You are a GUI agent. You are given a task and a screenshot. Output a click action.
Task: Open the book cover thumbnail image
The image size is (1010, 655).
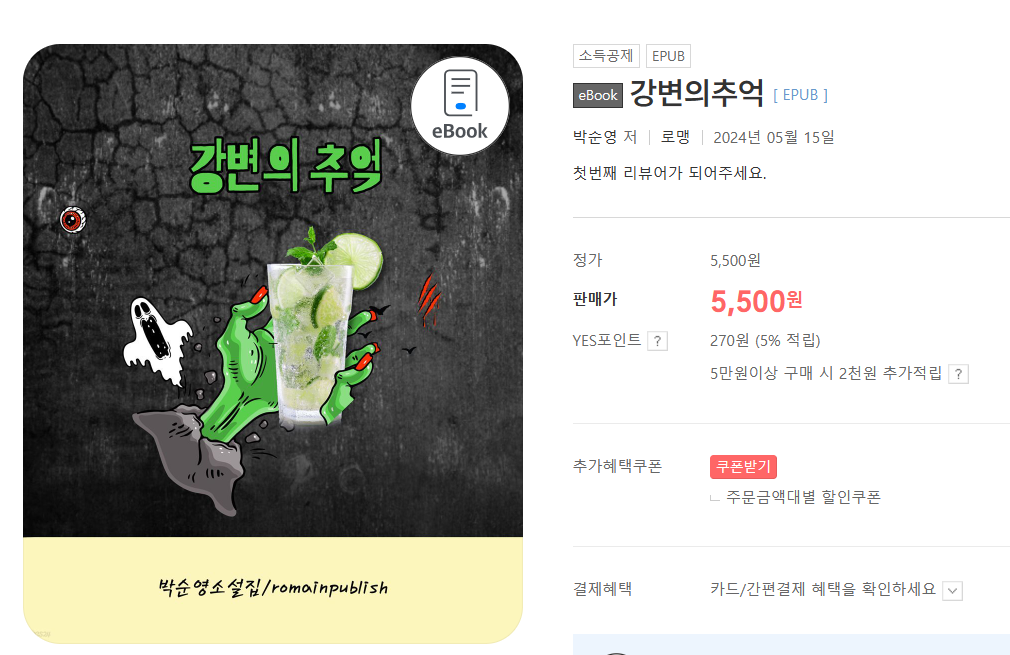pyautogui.click(x=273, y=344)
